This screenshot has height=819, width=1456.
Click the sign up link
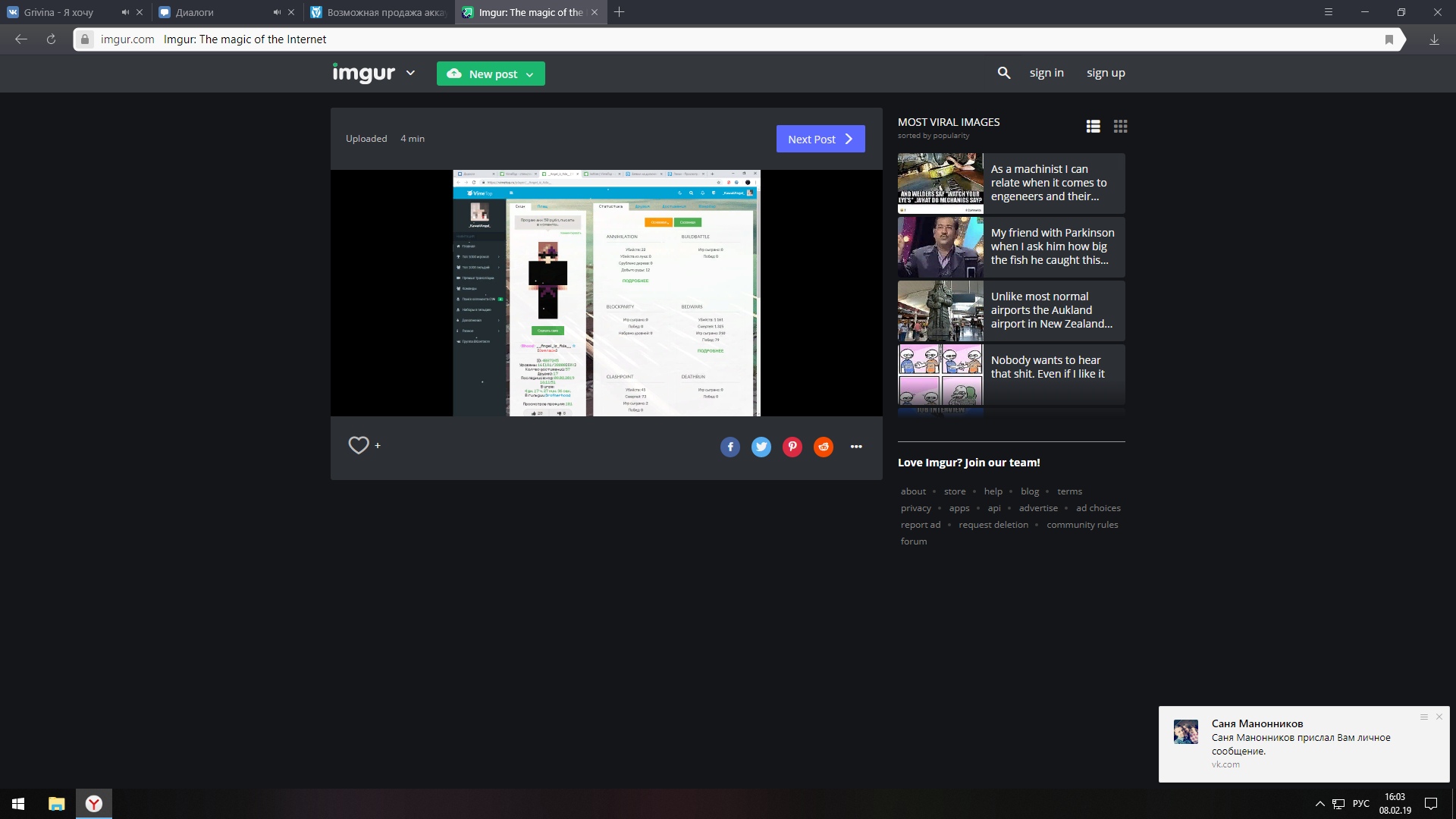click(x=1105, y=73)
